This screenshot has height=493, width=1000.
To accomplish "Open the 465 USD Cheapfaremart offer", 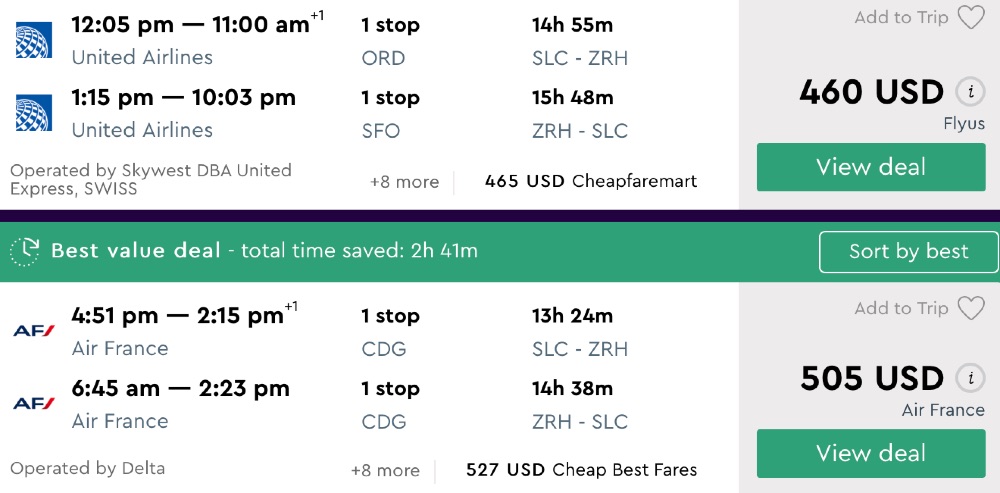I will coord(590,182).
